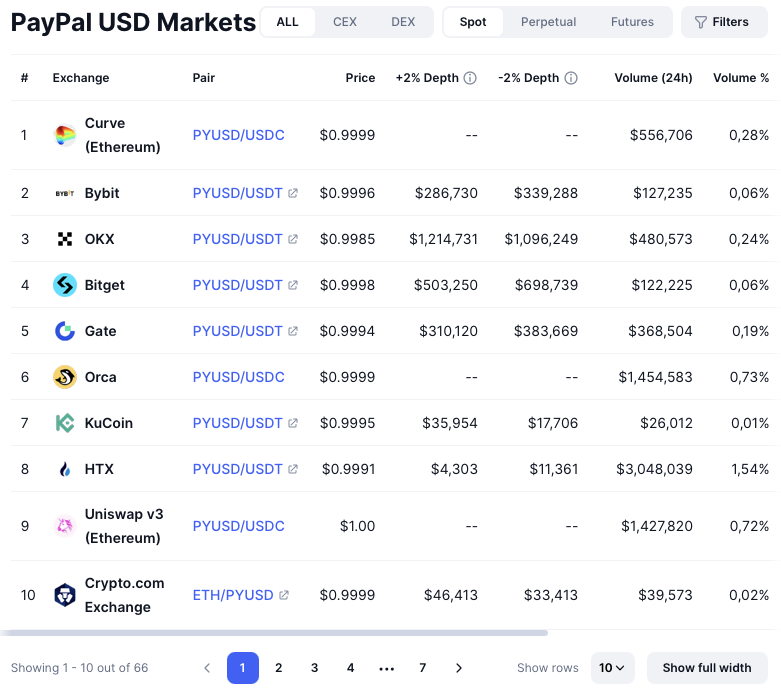Click the Curve (Ethereum) exchange logo
Viewport: 781px width, 689px height.
[65, 135]
